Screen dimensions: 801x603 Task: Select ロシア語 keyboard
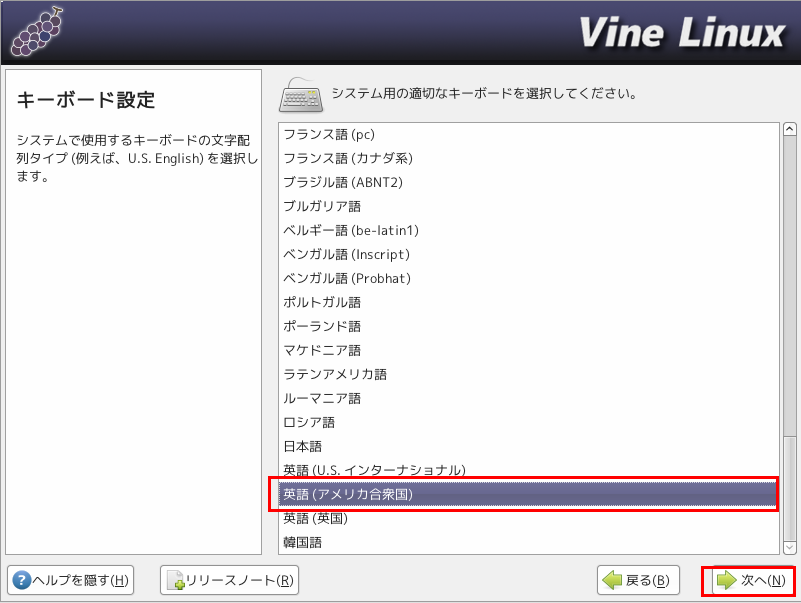pyautogui.click(x=529, y=423)
